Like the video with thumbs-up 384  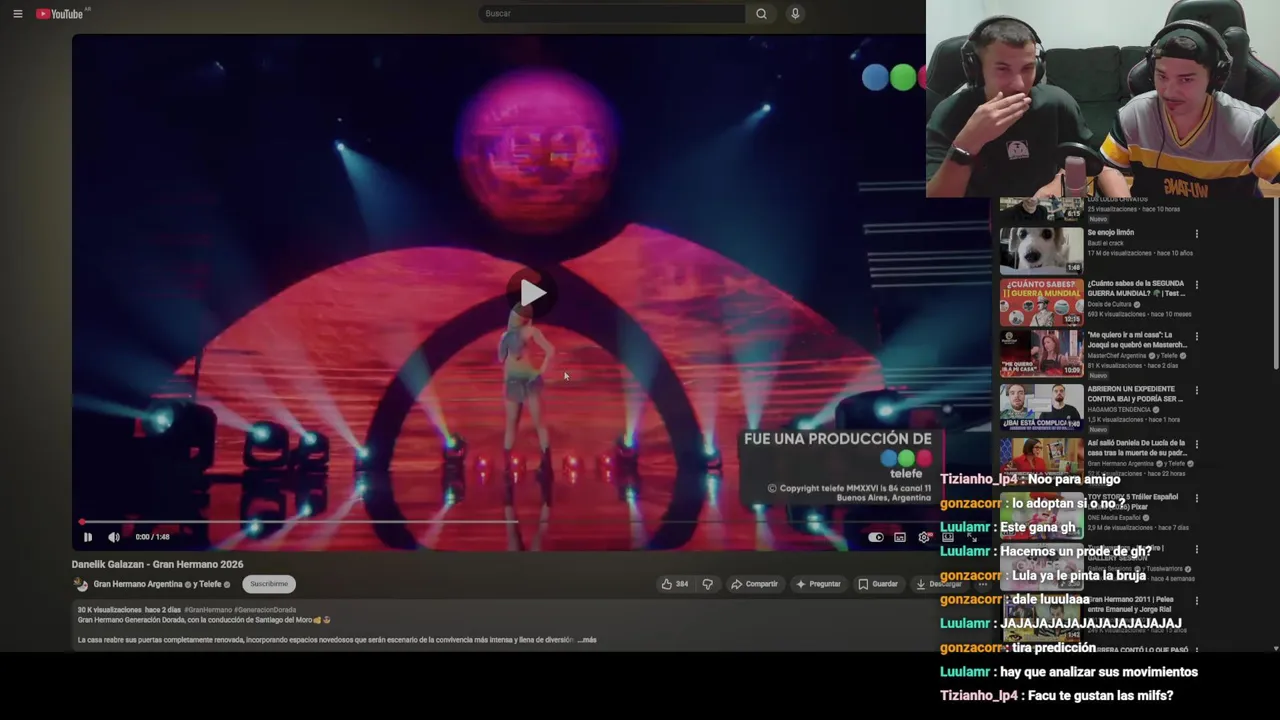click(675, 584)
